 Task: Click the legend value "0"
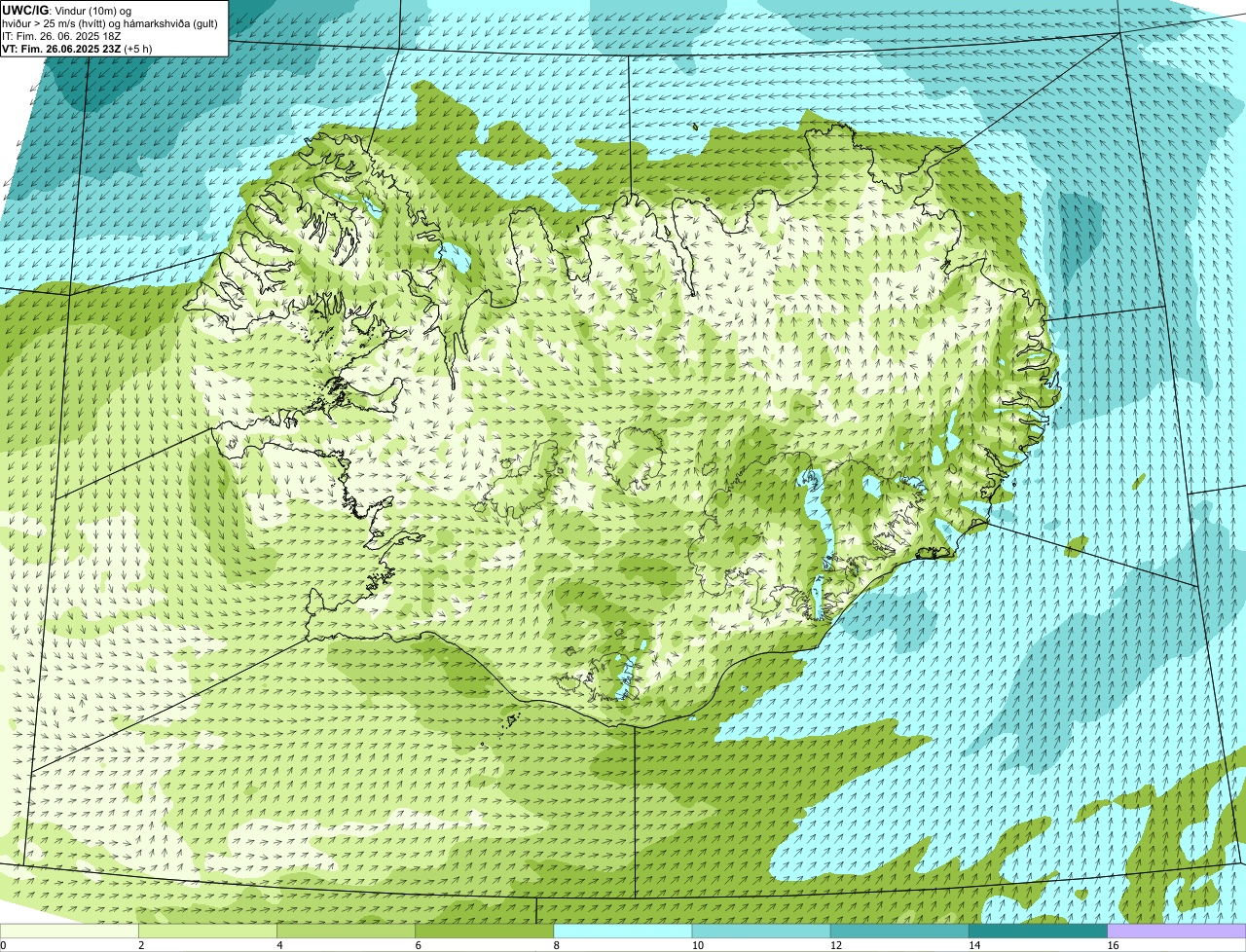[4, 945]
